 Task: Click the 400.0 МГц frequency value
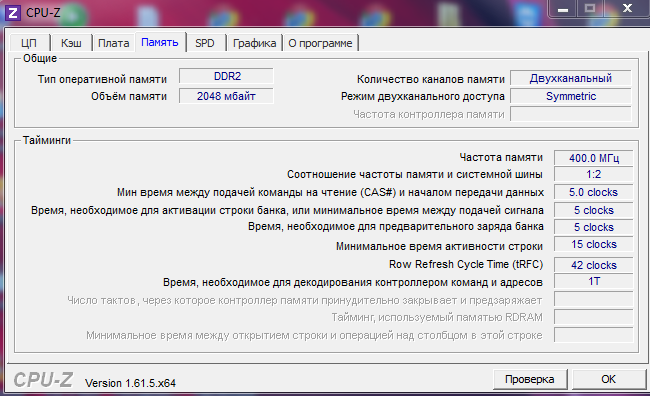(594, 158)
